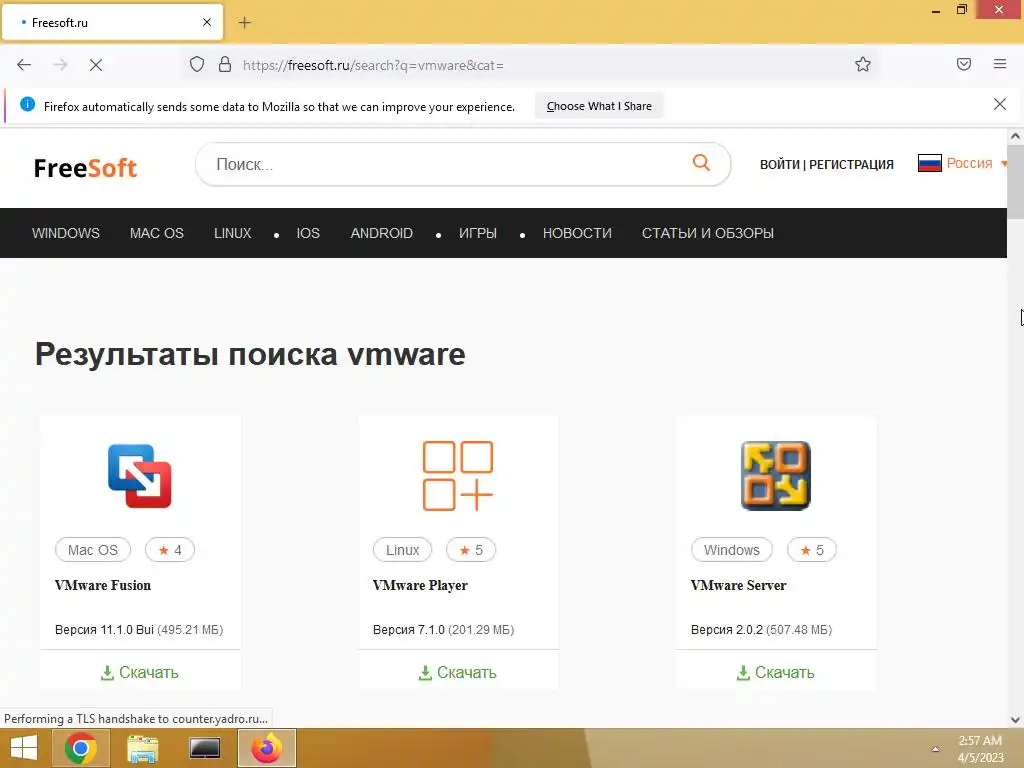Open the MAC OS menu category

(157, 233)
